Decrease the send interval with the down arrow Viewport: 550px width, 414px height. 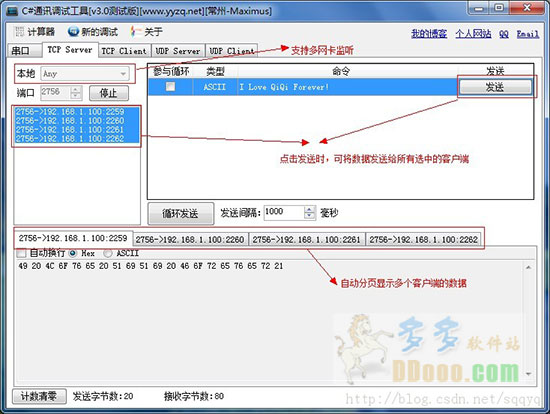point(309,216)
